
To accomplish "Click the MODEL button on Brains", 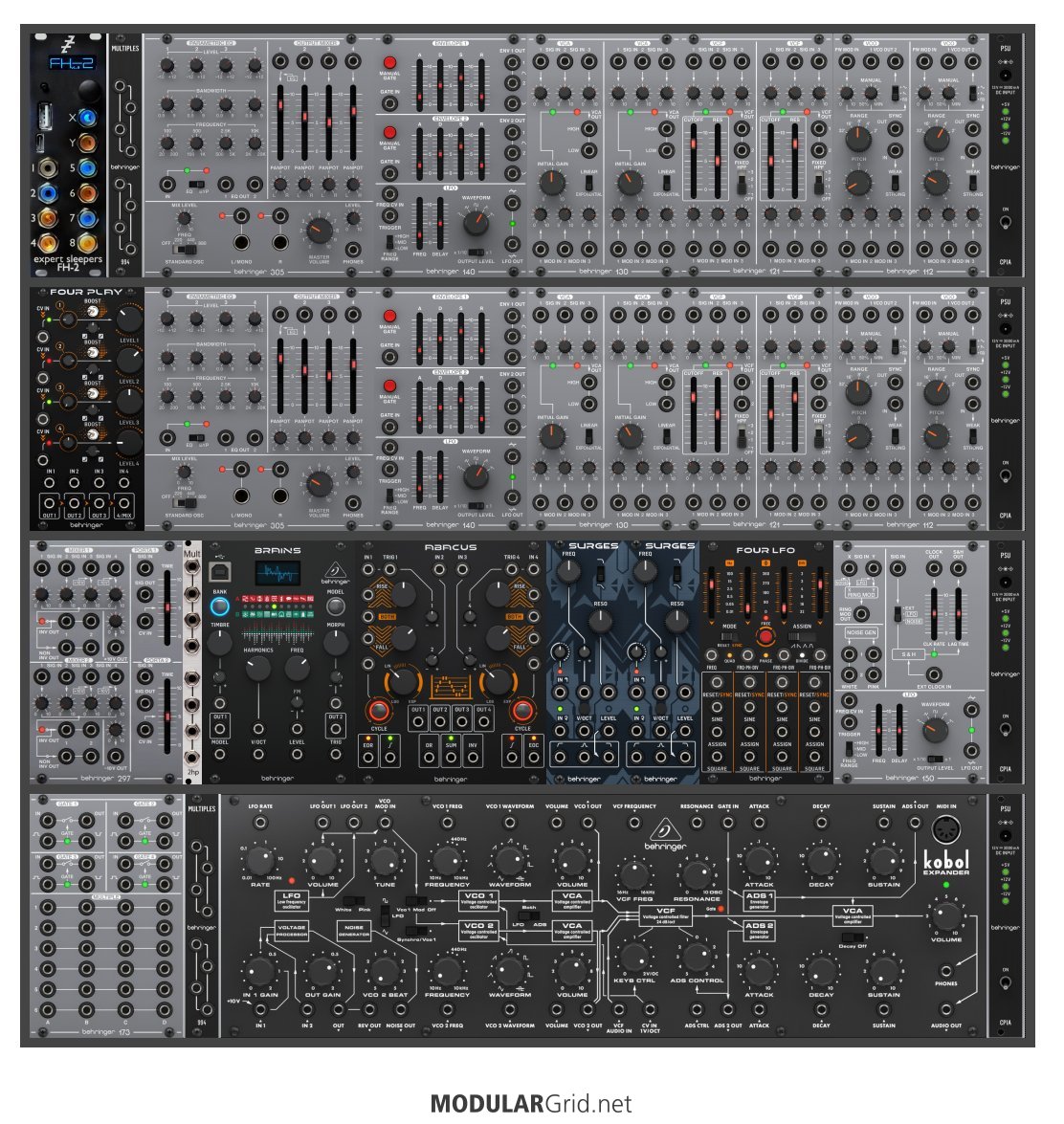I will coord(335,606).
